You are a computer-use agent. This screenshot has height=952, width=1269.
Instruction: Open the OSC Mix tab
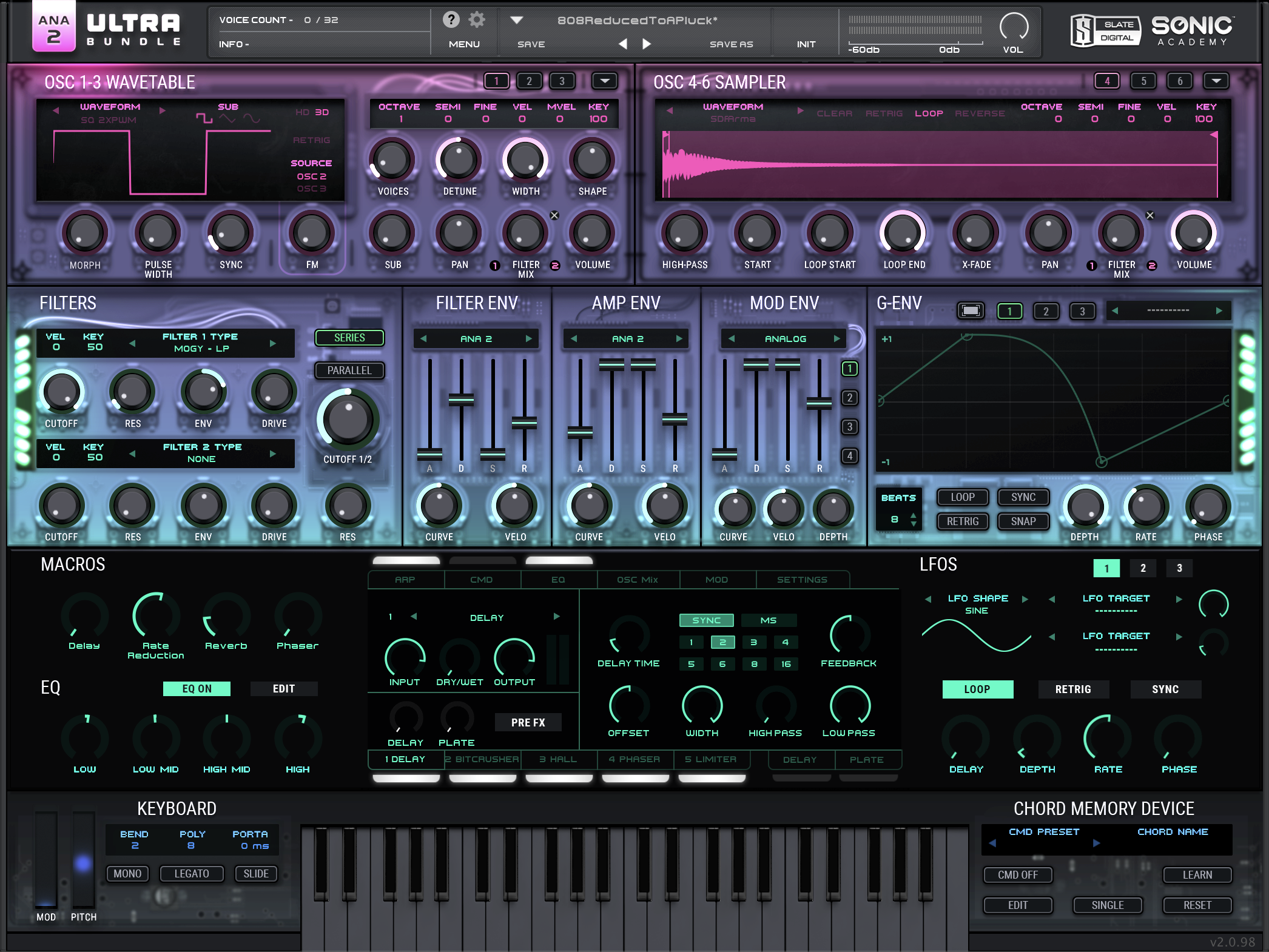(x=638, y=580)
